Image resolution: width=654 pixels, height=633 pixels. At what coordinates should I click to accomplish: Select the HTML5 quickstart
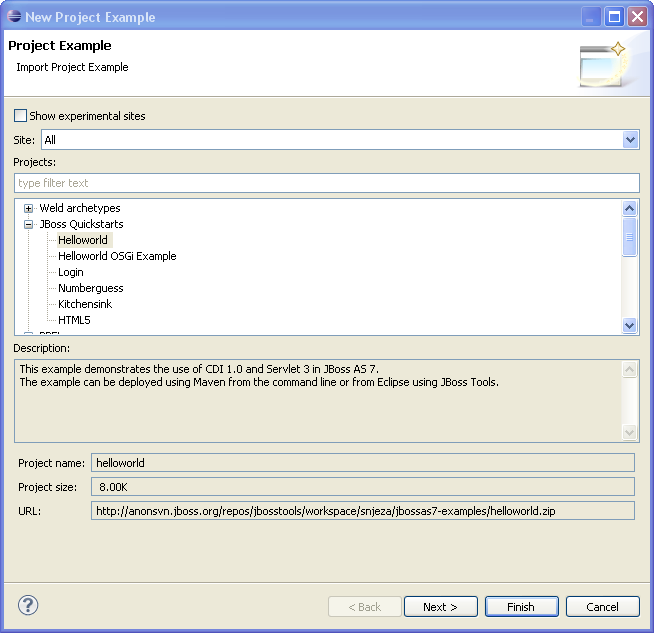[74, 320]
